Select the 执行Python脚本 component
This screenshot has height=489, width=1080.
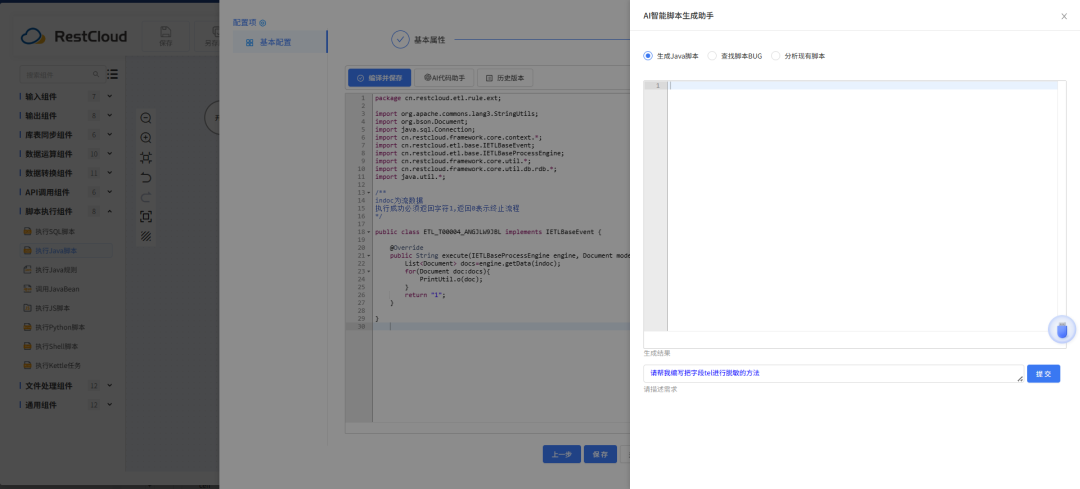tap(53, 327)
